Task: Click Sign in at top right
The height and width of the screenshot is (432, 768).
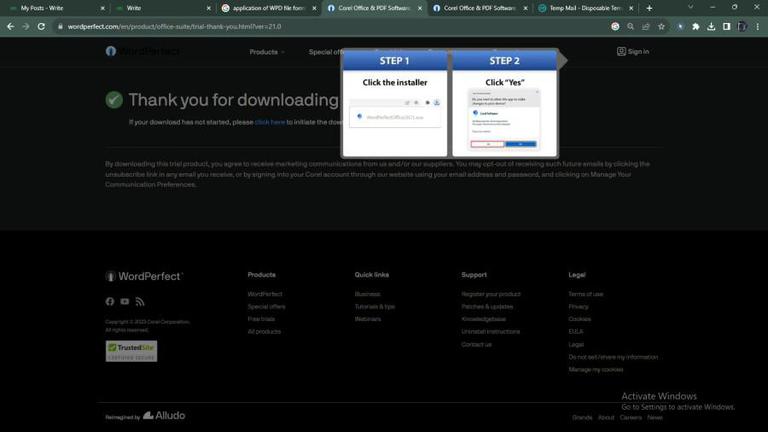Action: click(633, 51)
